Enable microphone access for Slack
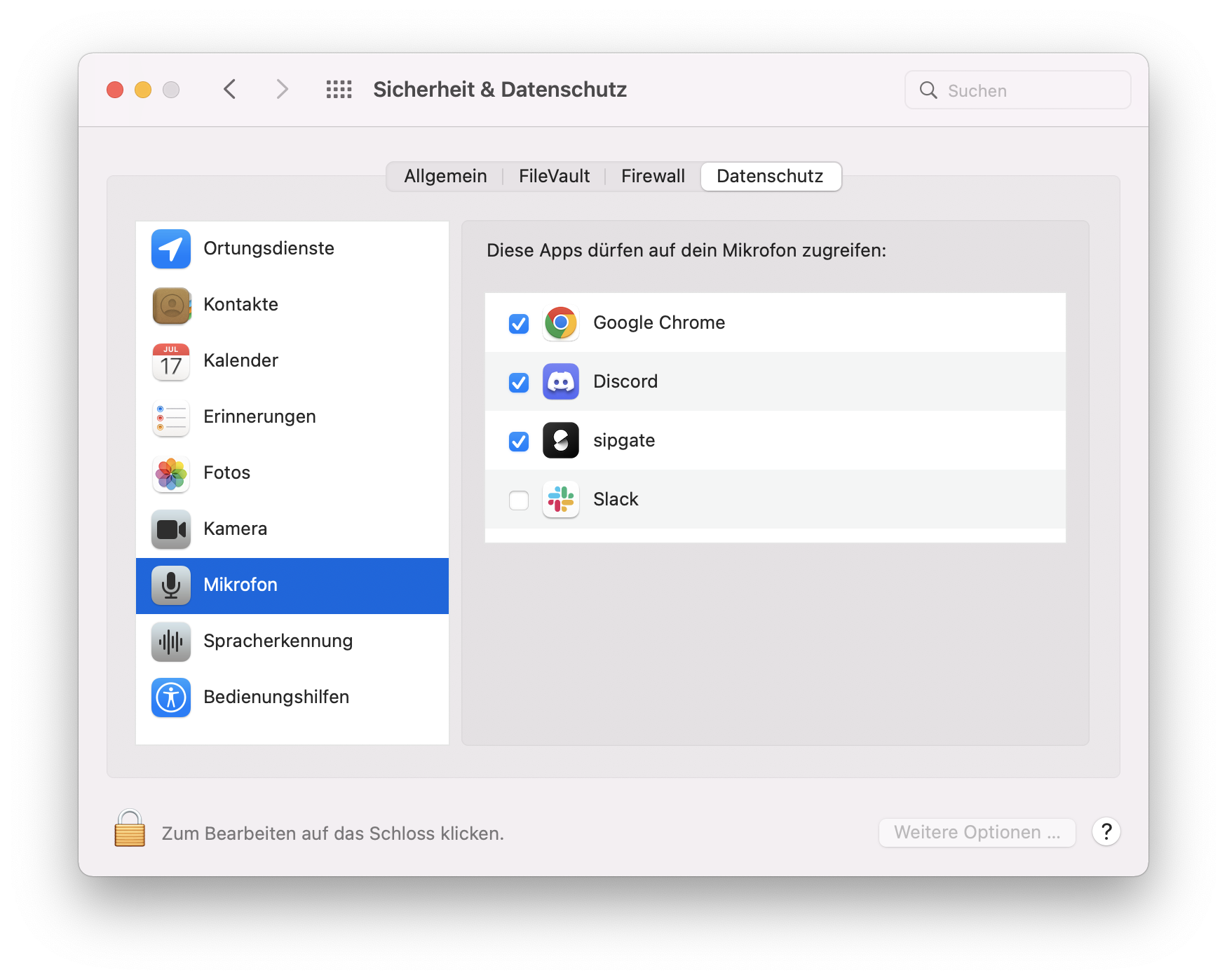 coord(519,501)
